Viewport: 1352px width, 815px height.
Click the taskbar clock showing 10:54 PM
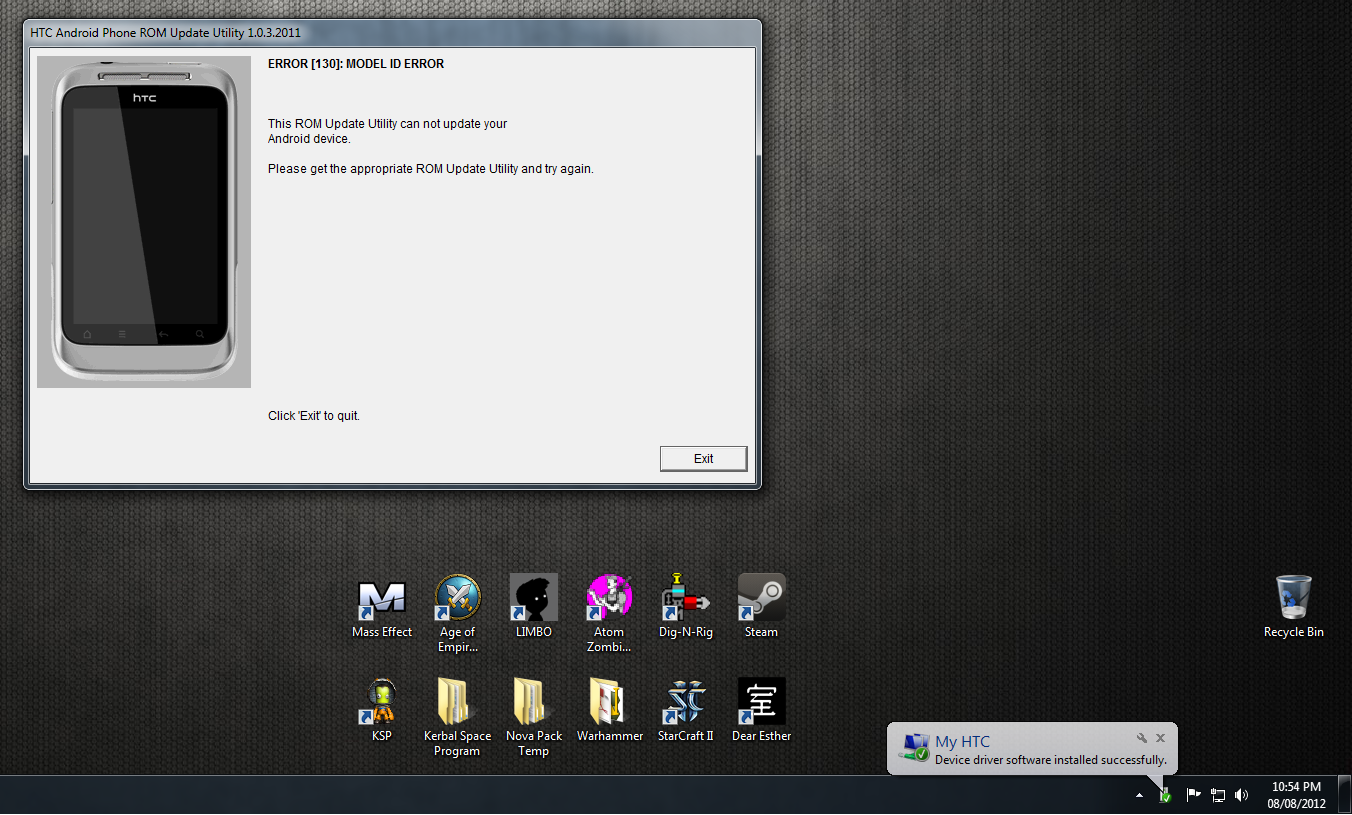[x=1296, y=795]
